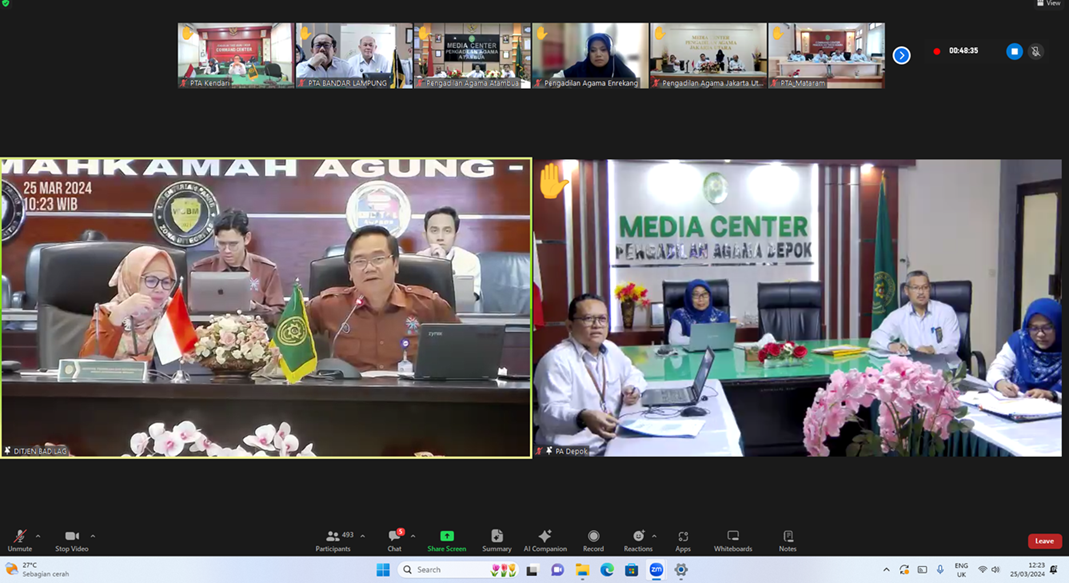Screen dimensions: 1069x583
Task: Expand the Participants options arrow
Action: click(362, 536)
